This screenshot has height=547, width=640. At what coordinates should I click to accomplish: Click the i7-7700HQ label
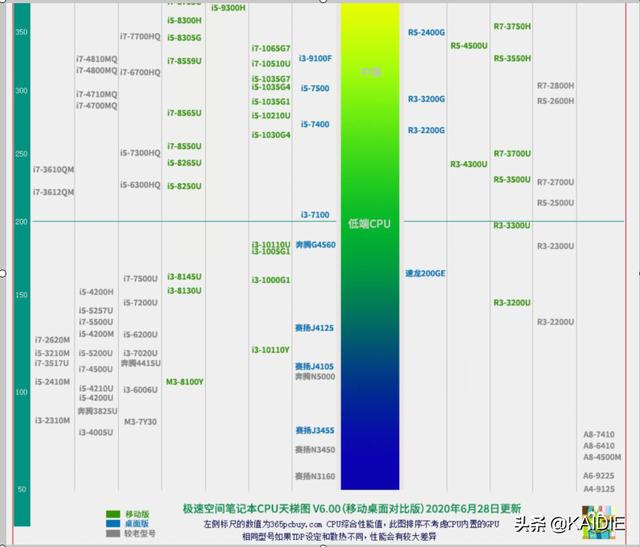click(x=140, y=36)
